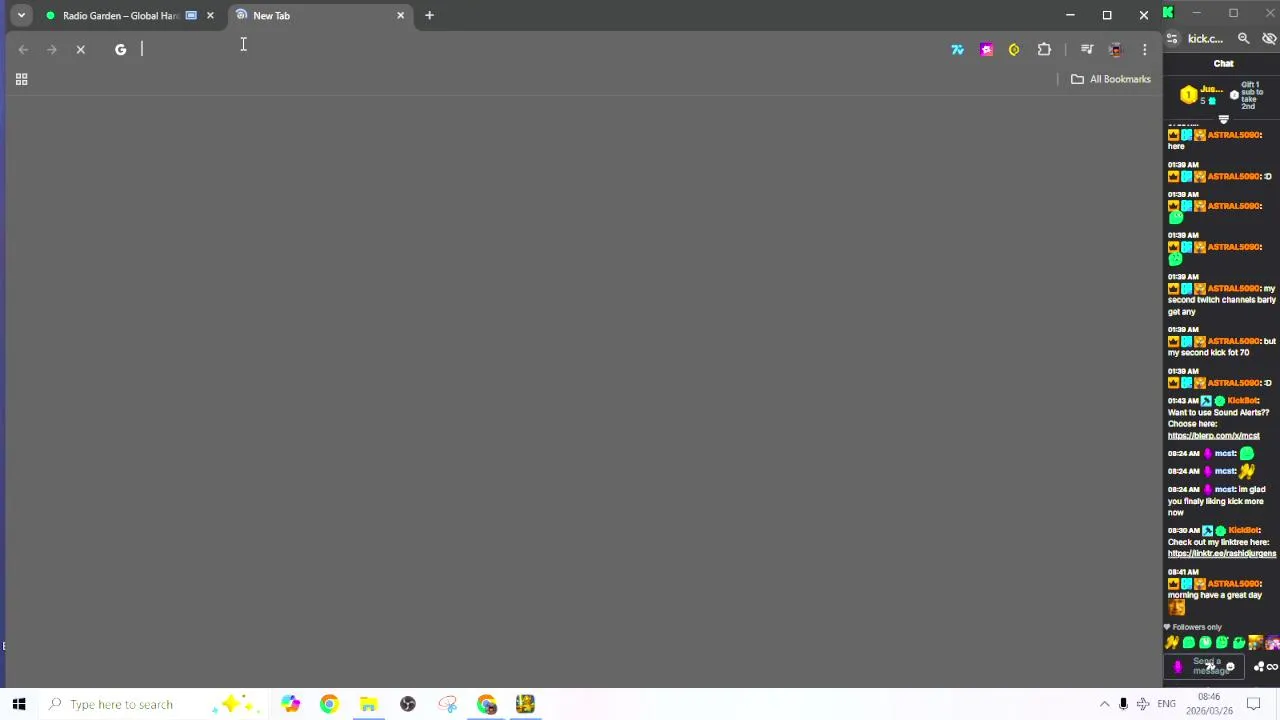Open a new tab with plus button
The height and width of the screenshot is (720, 1280).
point(429,15)
